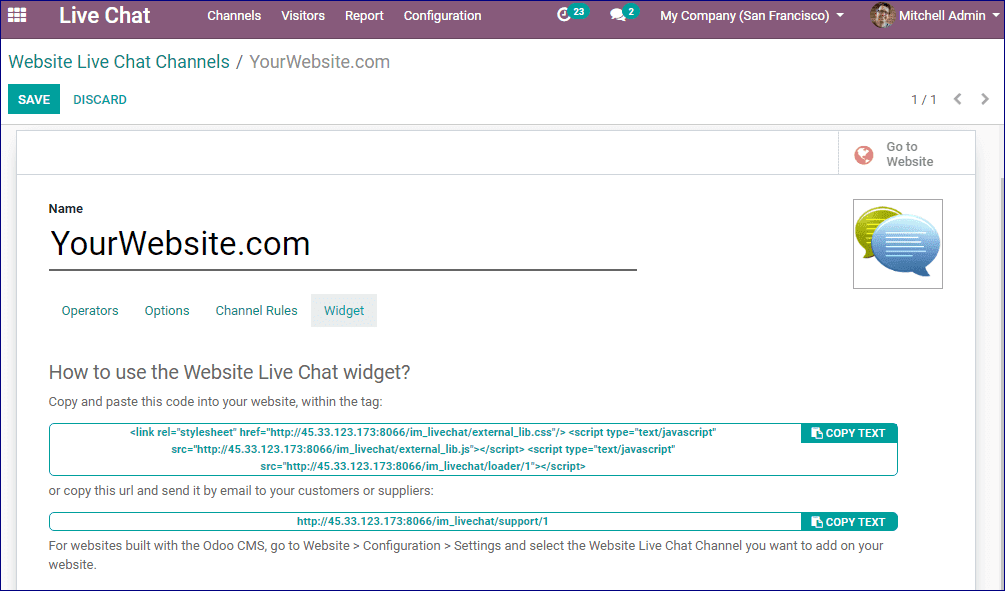Expand My Company (San Francisco) dropdown
Screen dimensions: 1005x591
coord(752,15)
